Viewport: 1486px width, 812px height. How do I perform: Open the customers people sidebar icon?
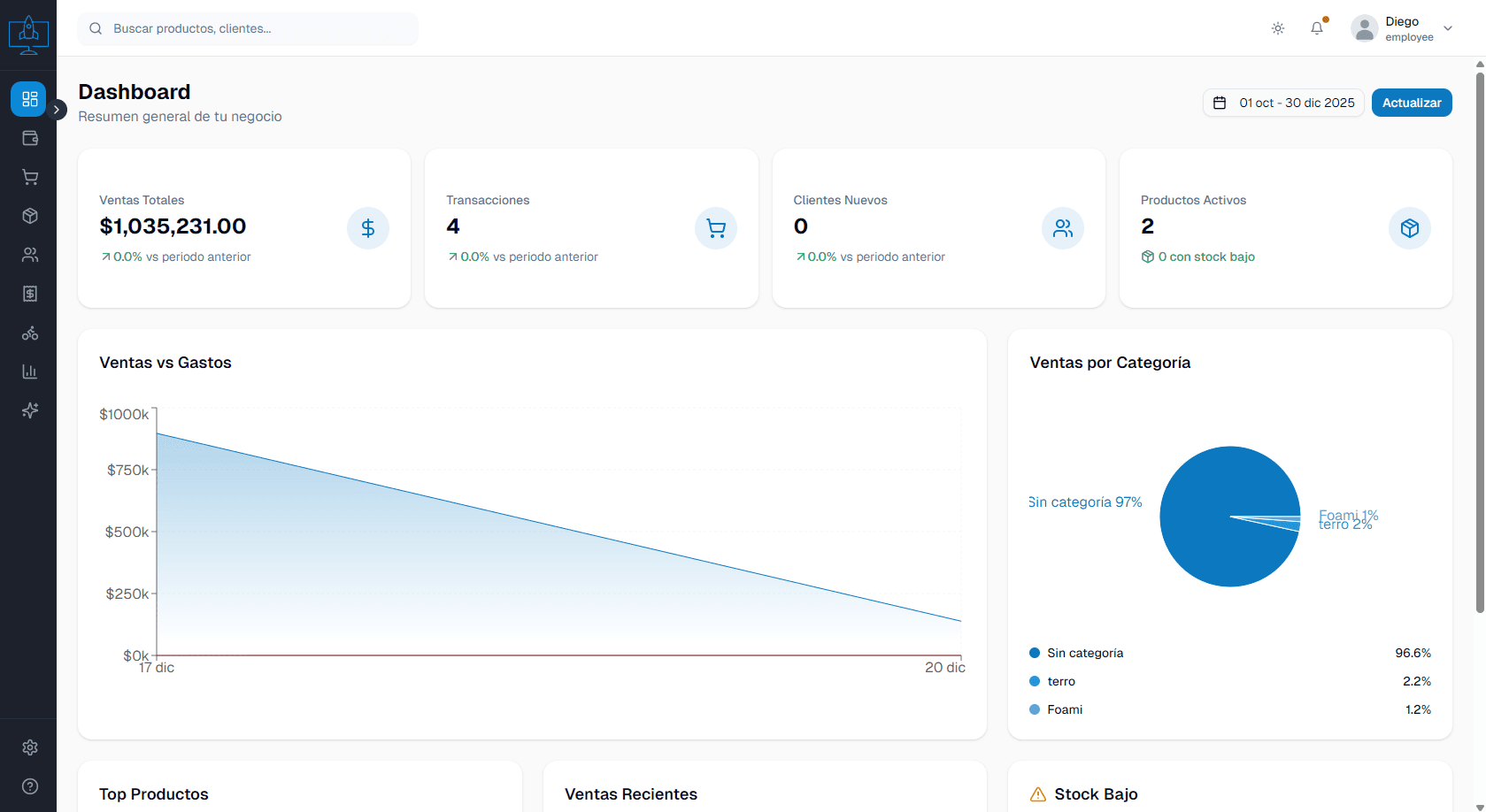coord(29,255)
